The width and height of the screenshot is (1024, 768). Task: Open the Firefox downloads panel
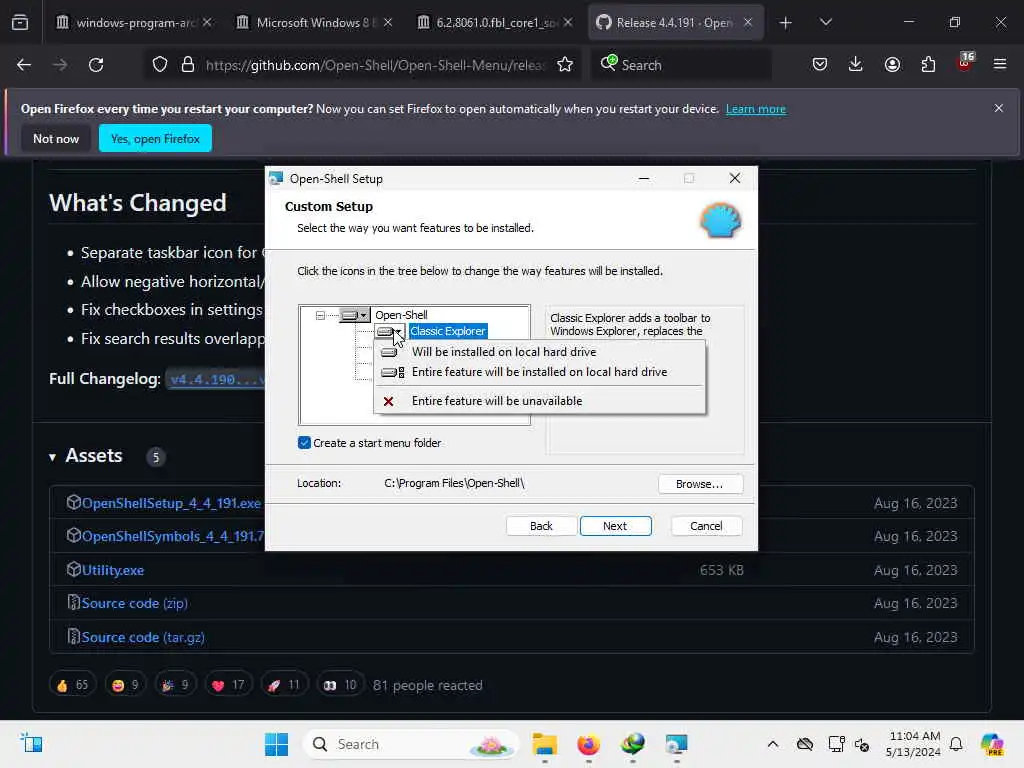856,65
